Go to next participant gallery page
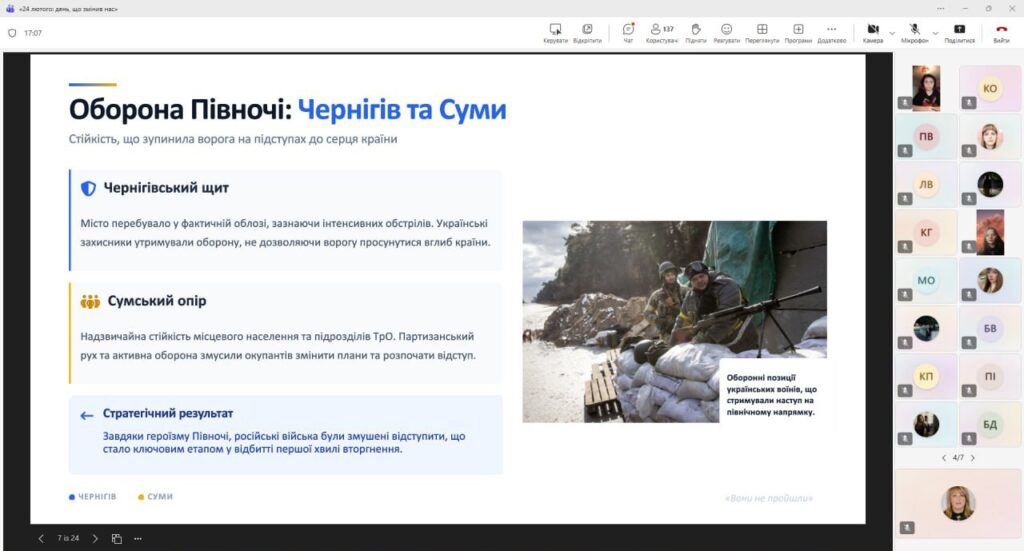This screenshot has width=1024, height=551. (x=973, y=458)
